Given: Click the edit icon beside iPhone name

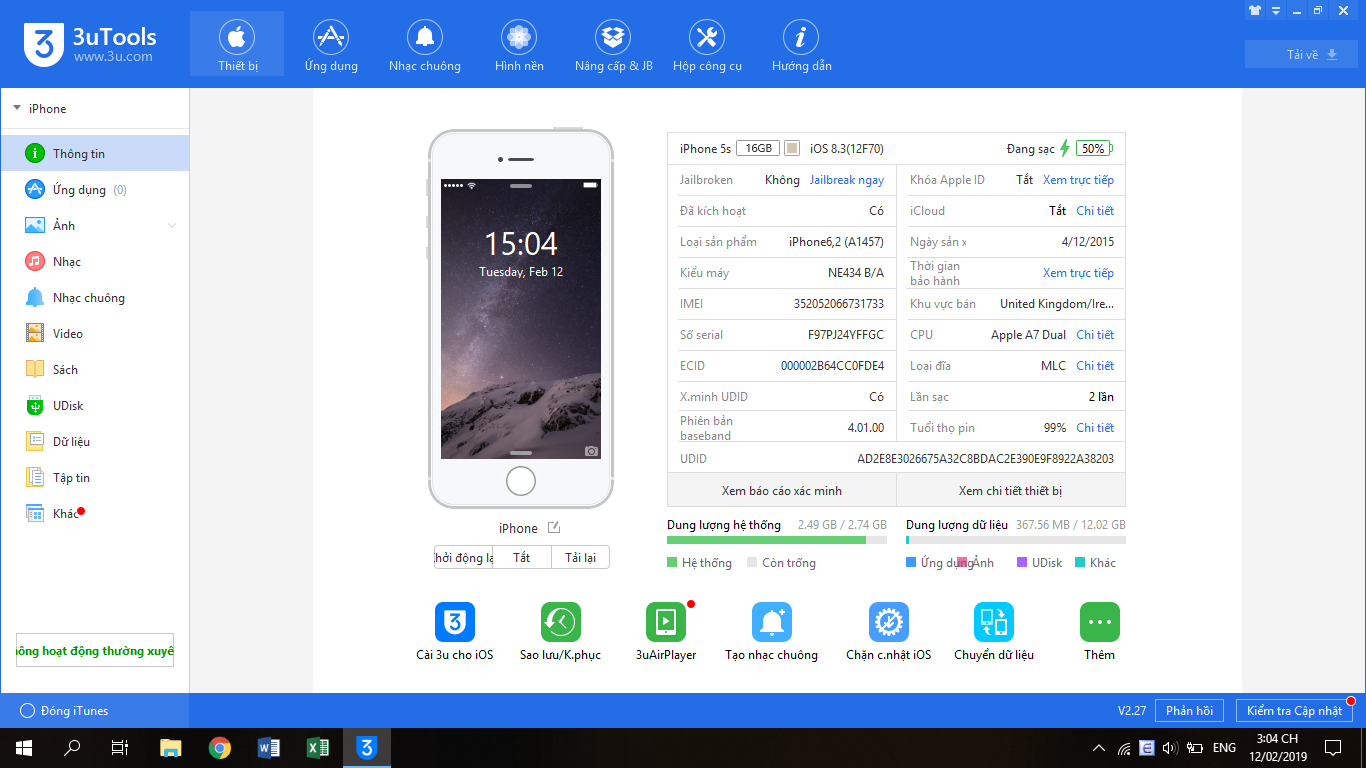Looking at the screenshot, I should coord(554,528).
